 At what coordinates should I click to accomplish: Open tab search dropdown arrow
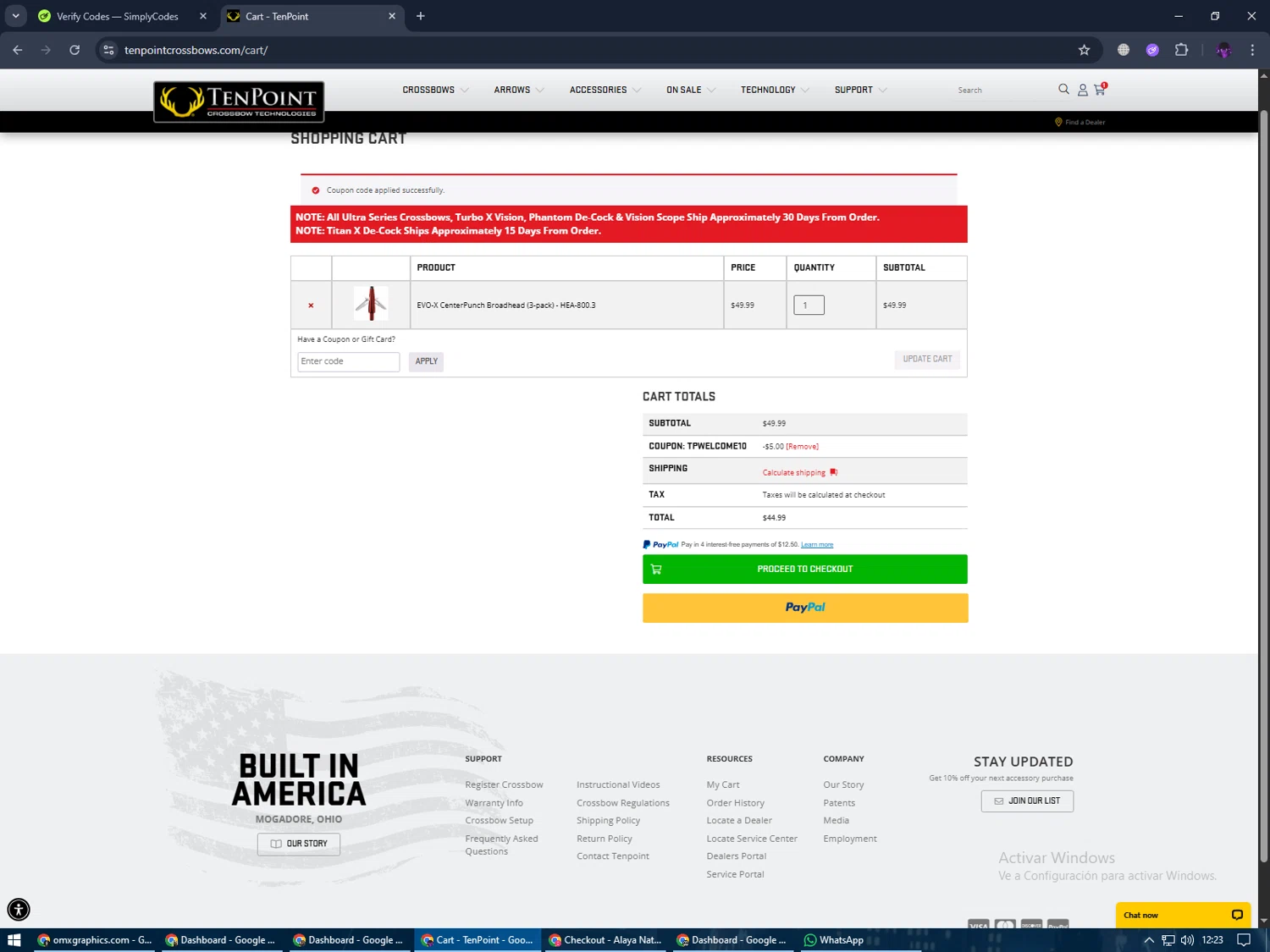[15, 16]
